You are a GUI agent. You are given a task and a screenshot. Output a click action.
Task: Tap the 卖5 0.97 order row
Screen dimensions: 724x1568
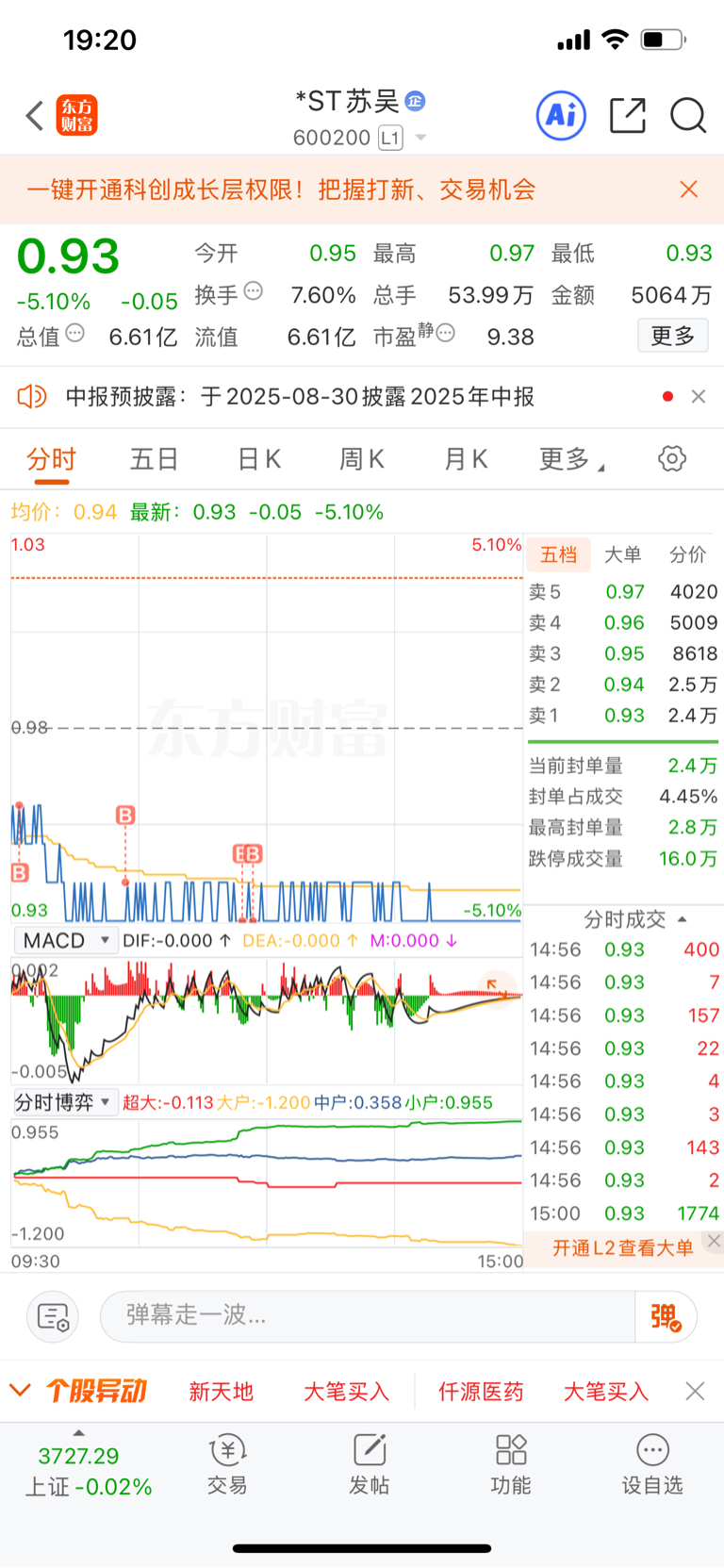tap(623, 592)
